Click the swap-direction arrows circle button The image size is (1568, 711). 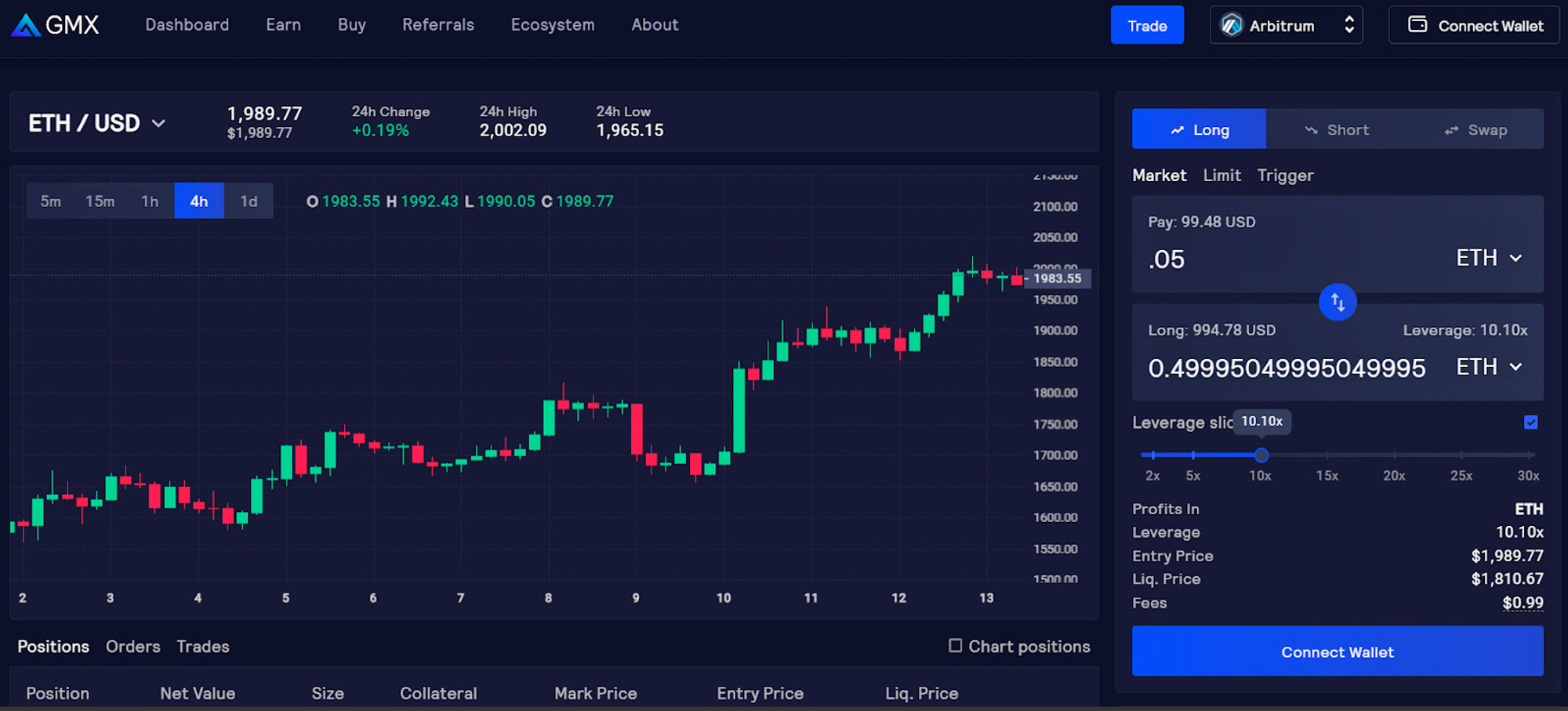point(1338,302)
